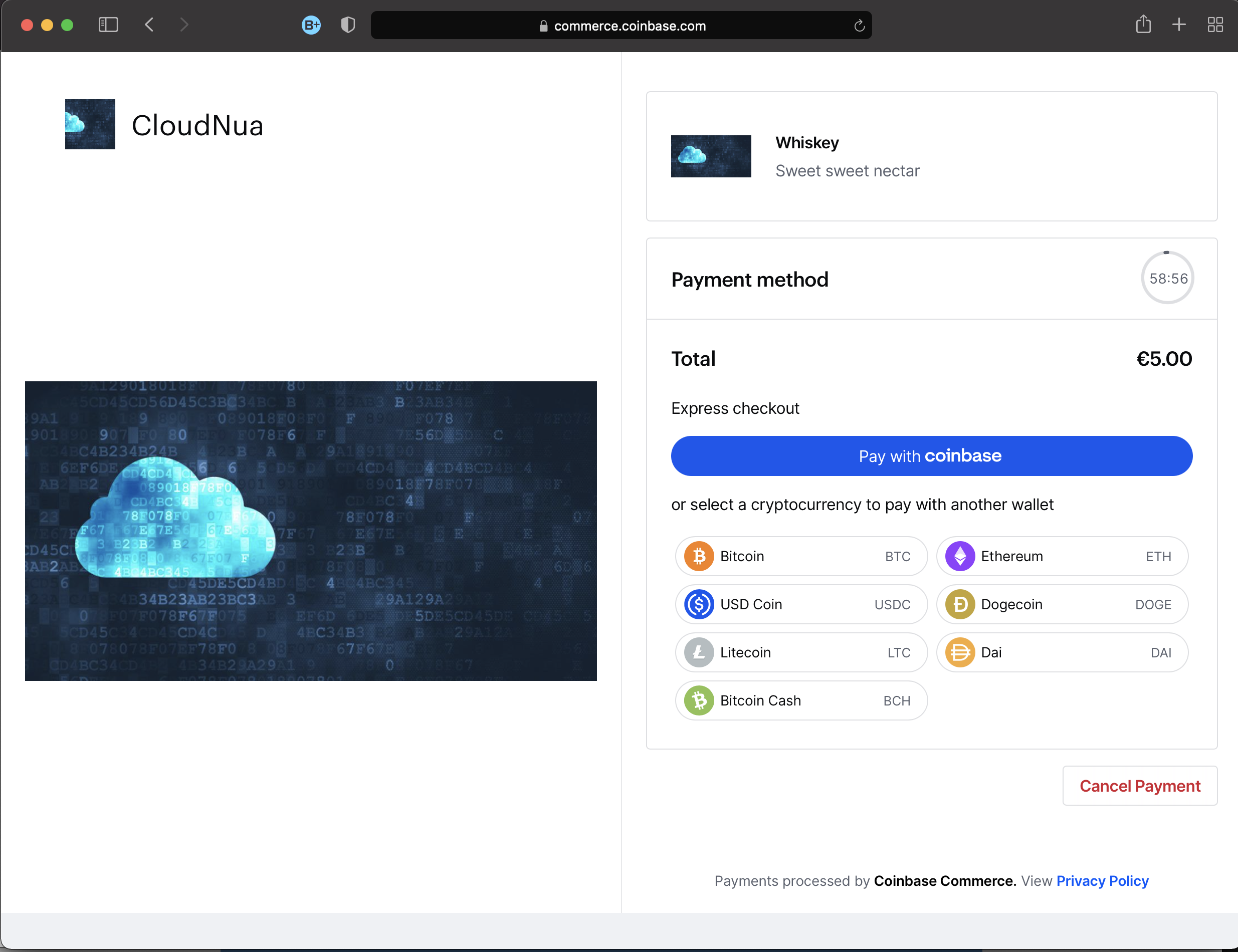Click the Bitcoin orange coin icon
The width and height of the screenshot is (1238, 952).
699,556
